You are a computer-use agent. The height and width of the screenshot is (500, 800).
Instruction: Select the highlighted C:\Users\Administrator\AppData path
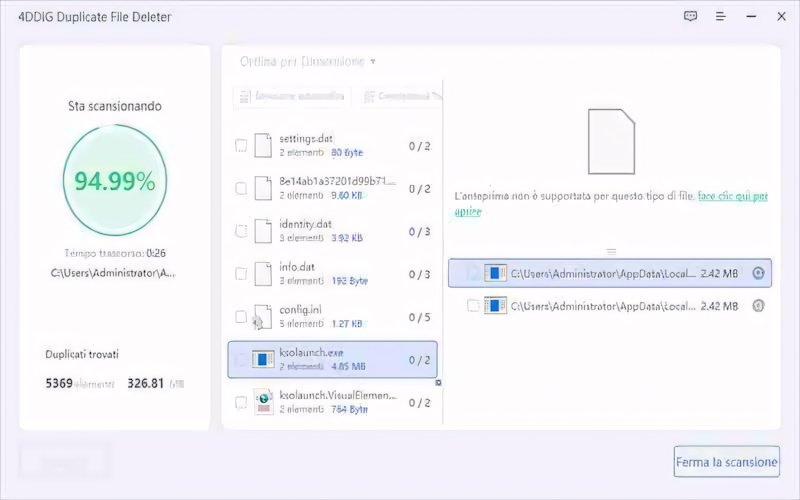click(x=603, y=273)
